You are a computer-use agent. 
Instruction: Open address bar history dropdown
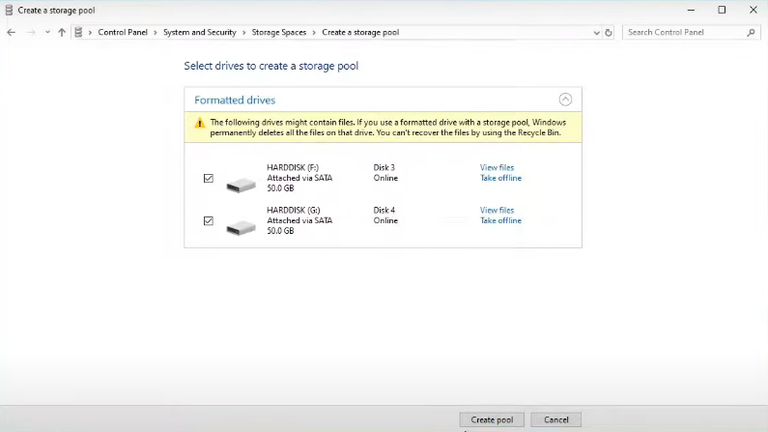597,33
